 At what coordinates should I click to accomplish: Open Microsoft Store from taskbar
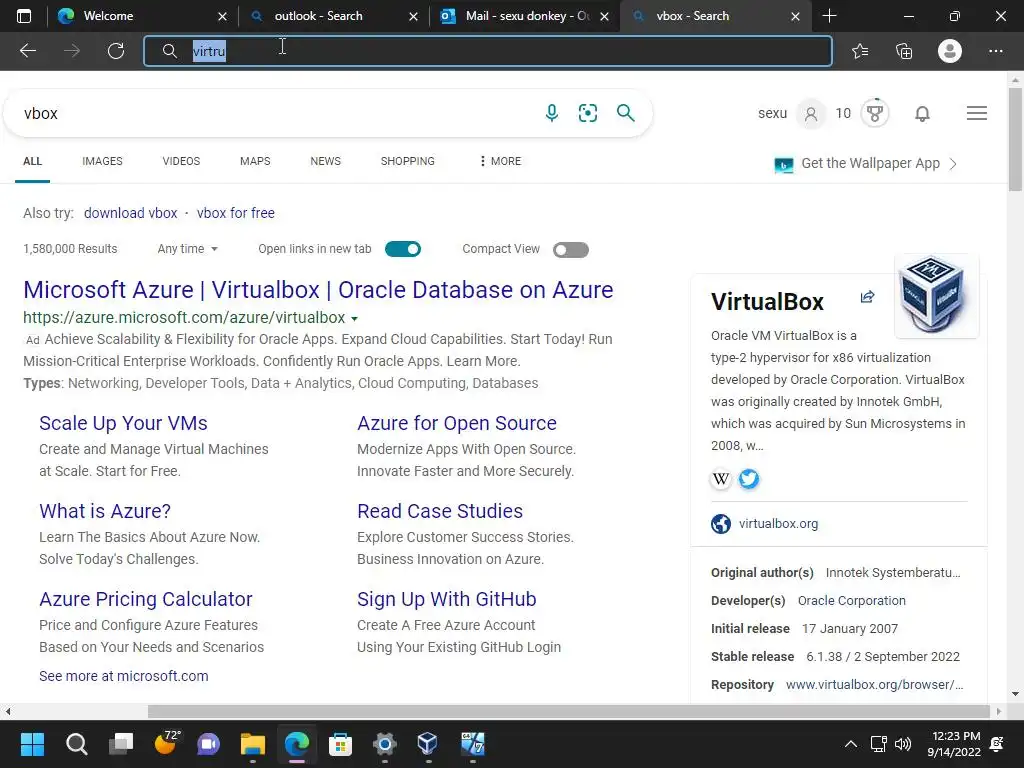click(340, 744)
